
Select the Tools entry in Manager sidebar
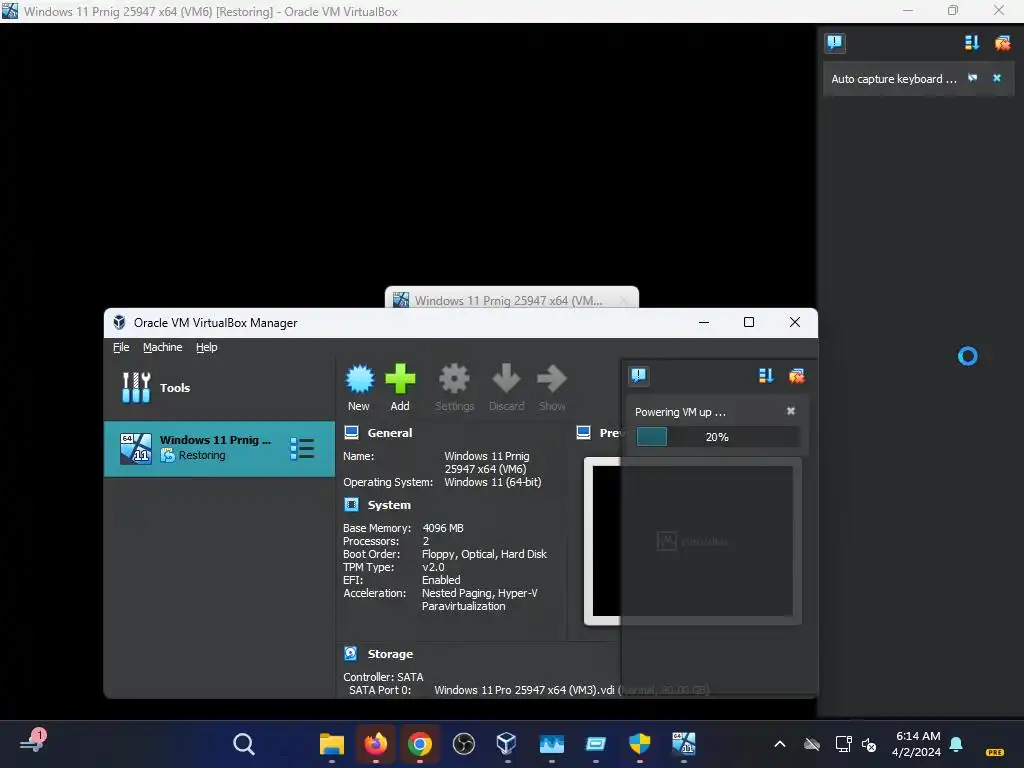coord(219,388)
